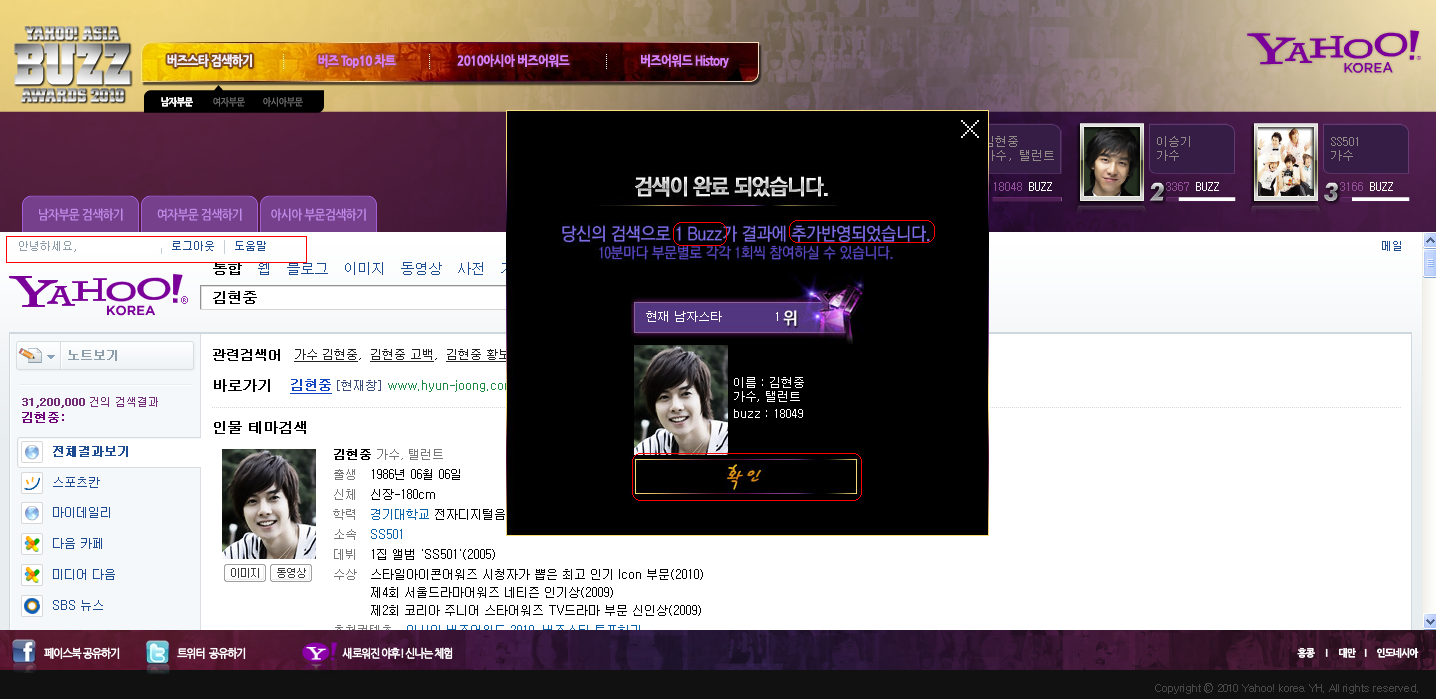
Task: Click the 이미지 button under the profile photo
Action: click(x=244, y=573)
